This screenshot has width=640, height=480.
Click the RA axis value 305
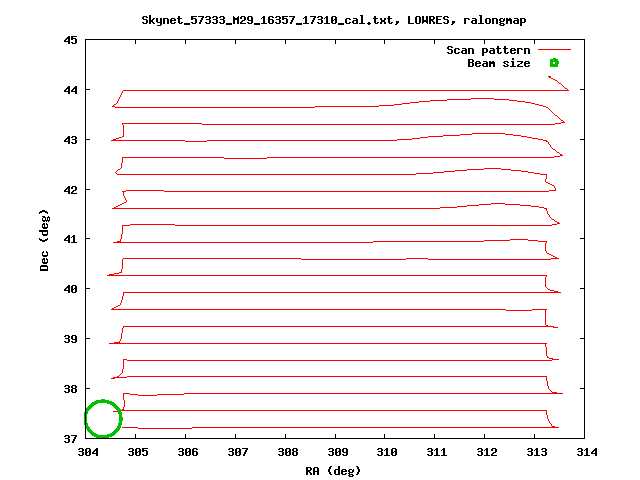coord(138,452)
